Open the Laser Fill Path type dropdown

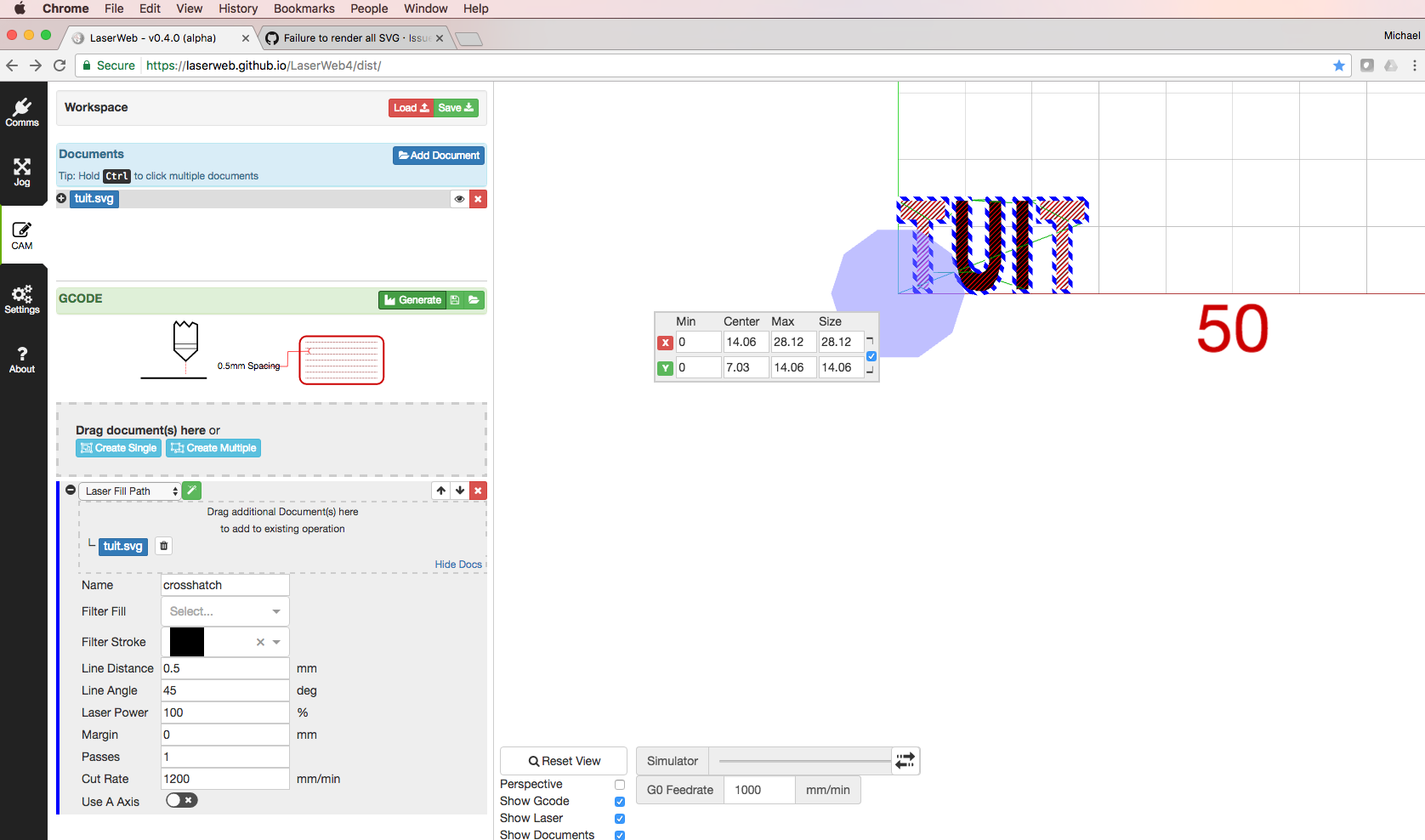click(x=130, y=491)
